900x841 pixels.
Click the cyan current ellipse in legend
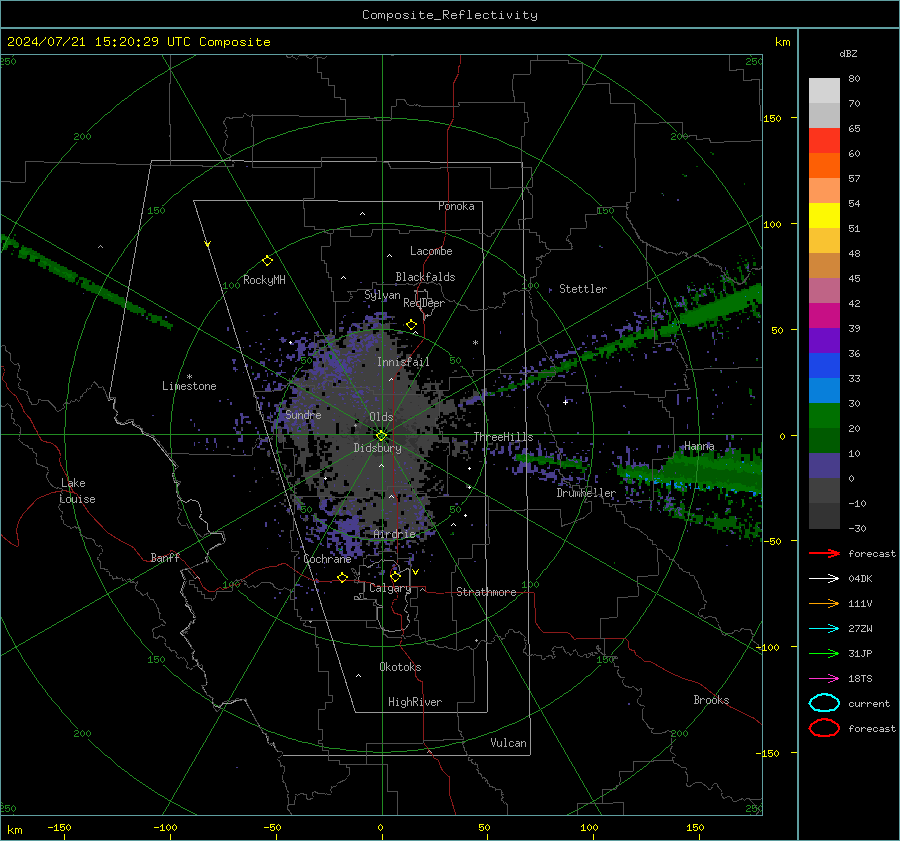click(x=824, y=703)
